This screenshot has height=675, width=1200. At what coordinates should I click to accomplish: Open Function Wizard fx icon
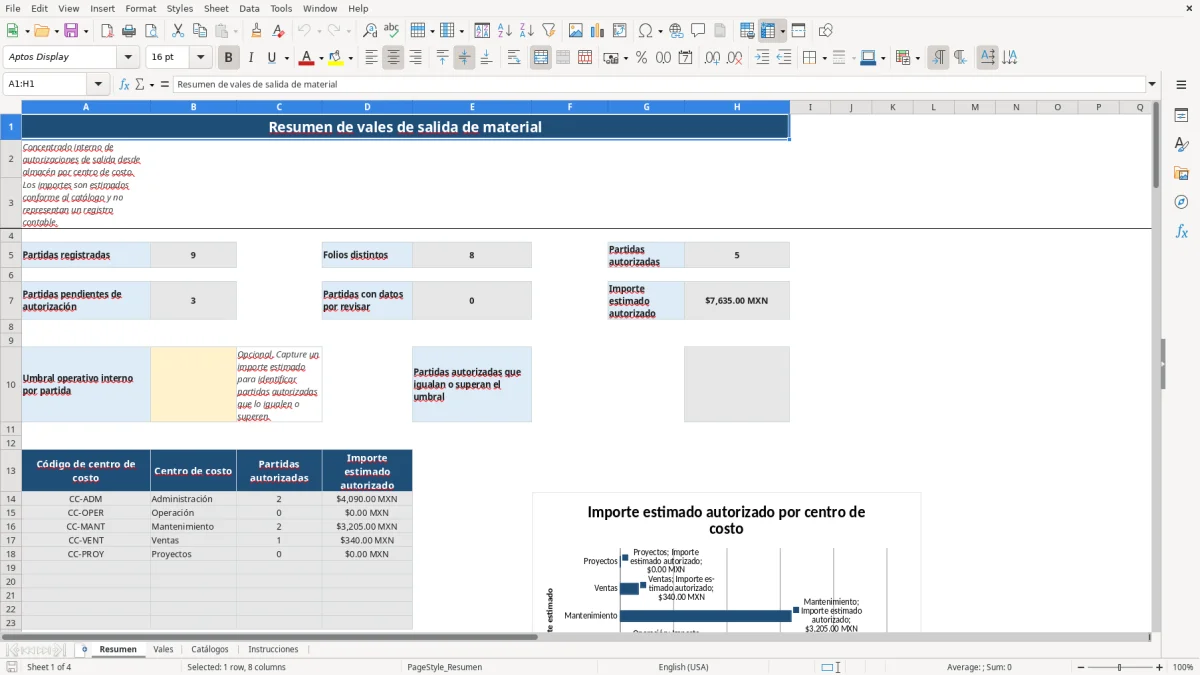coord(124,84)
